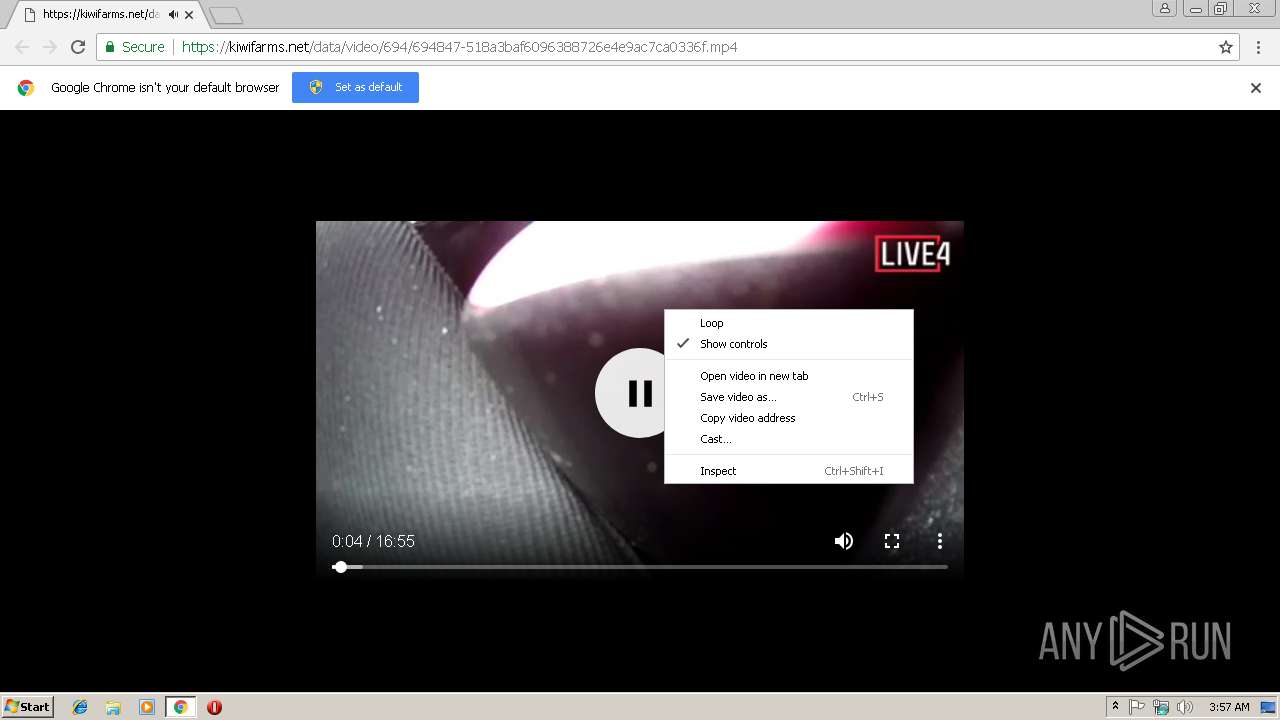Image resolution: width=1280 pixels, height=720 pixels.
Task: Open a new tab button
Action: [226, 16]
